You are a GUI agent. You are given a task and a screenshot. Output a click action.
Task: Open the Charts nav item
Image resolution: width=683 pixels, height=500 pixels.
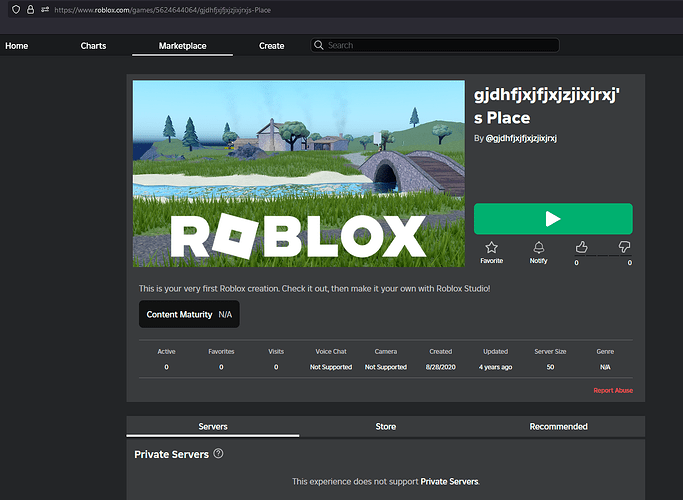pos(93,46)
